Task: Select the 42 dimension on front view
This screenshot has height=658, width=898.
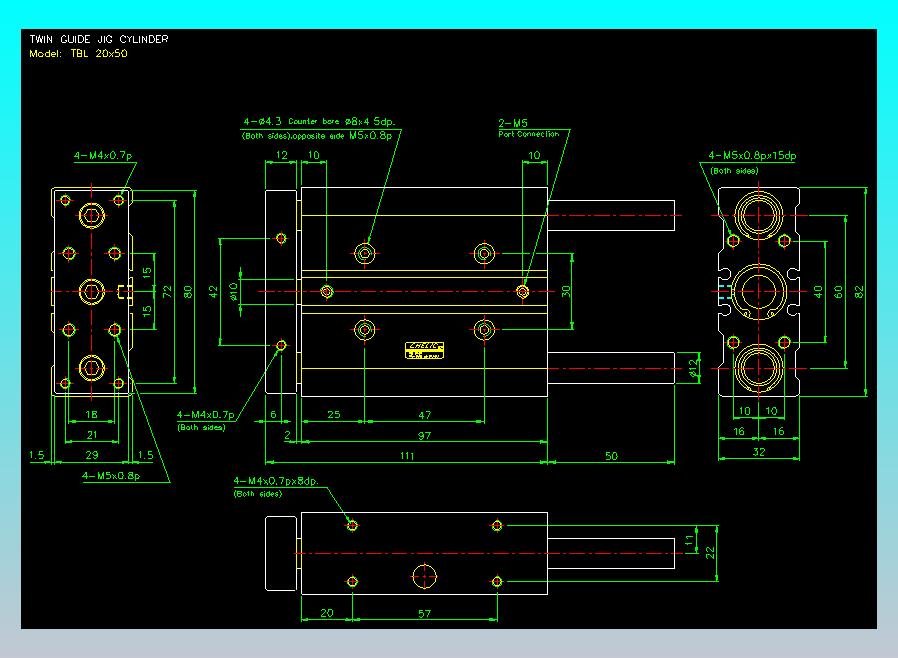Action: (x=213, y=290)
